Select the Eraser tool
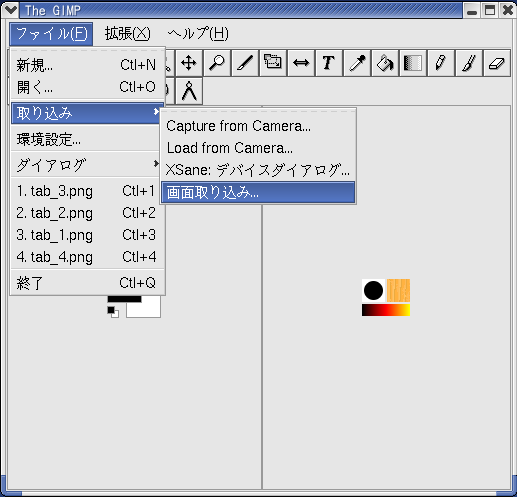This screenshot has width=517, height=497. 497,63
